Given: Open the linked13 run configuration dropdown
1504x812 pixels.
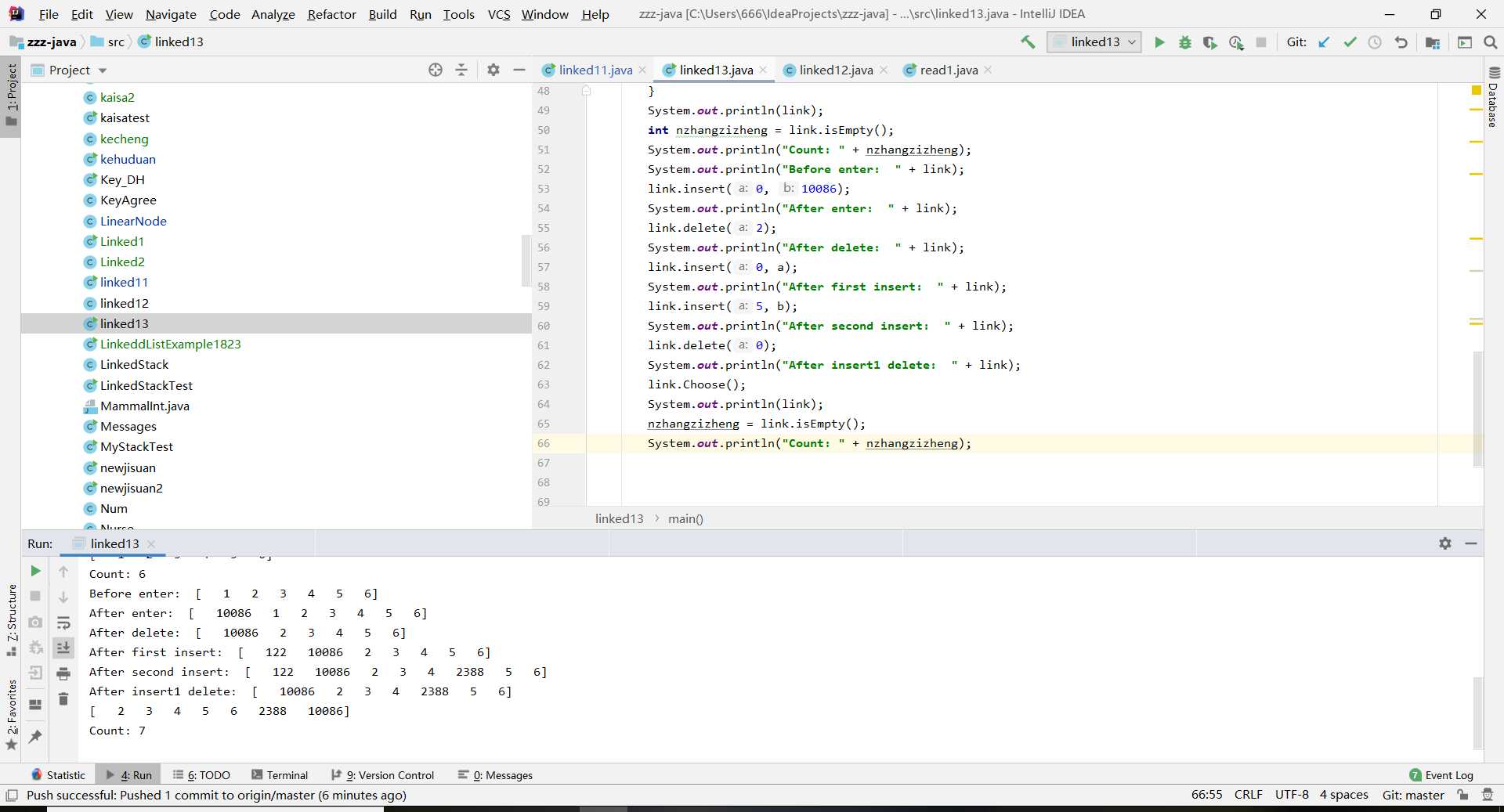Looking at the screenshot, I should click(1094, 42).
